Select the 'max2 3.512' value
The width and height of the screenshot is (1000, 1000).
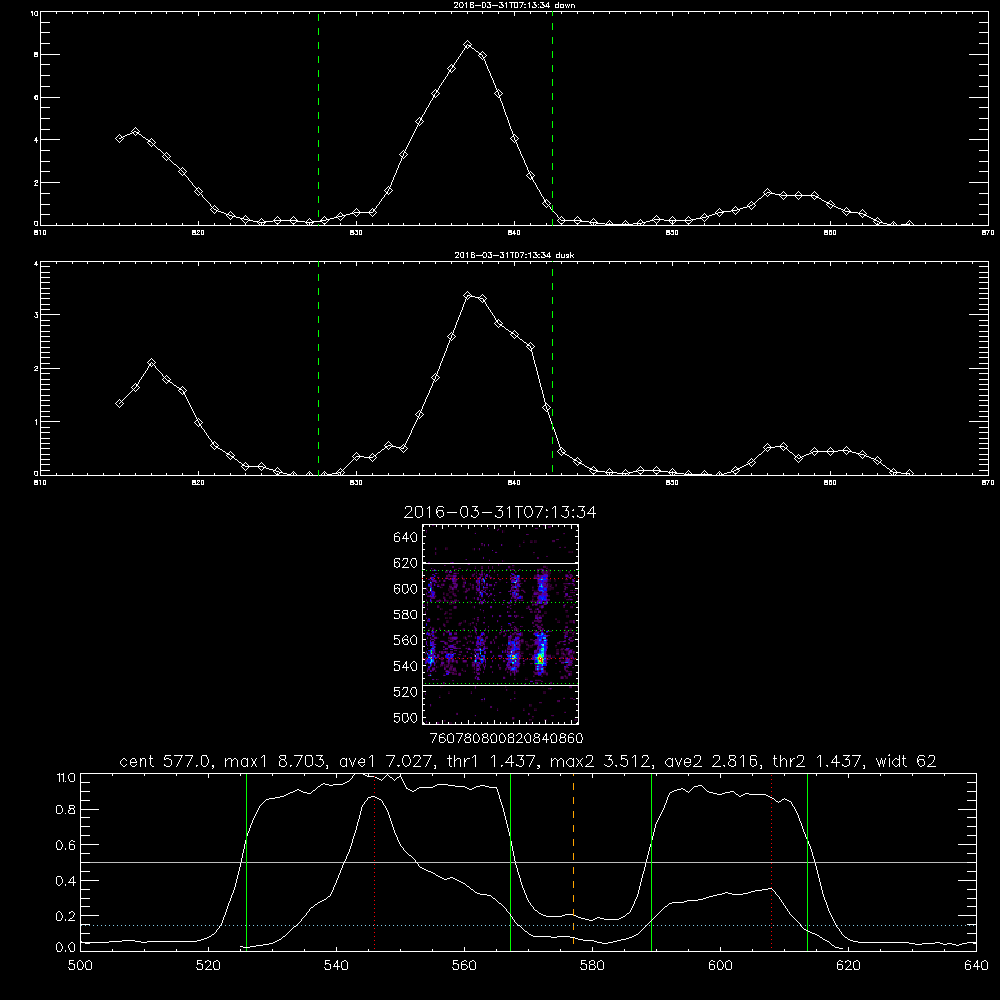click(x=601, y=761)
